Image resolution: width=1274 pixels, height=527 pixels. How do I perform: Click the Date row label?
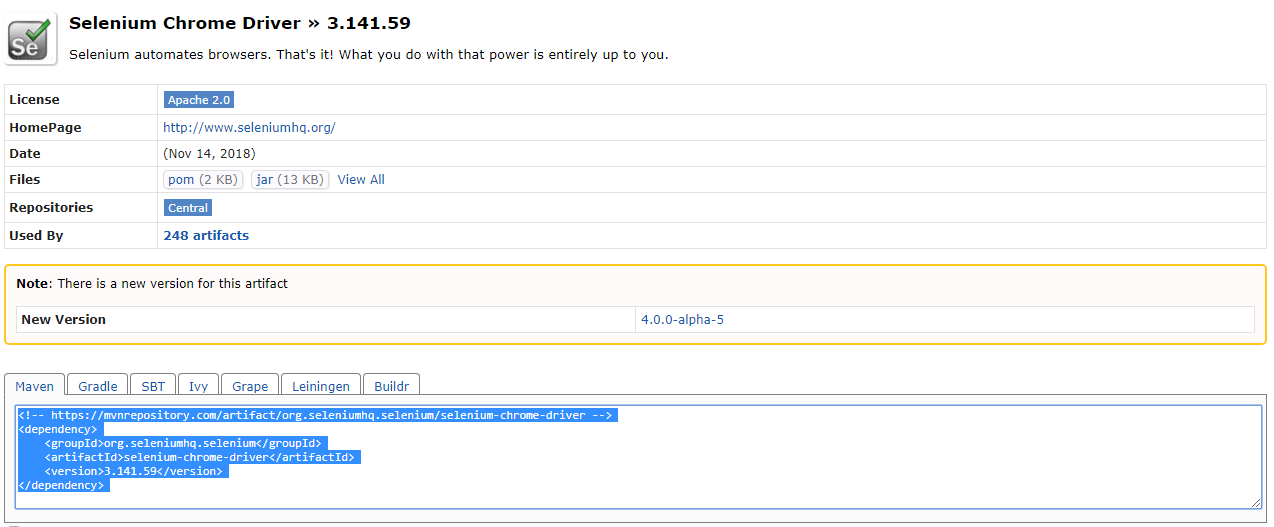[25, 154]
